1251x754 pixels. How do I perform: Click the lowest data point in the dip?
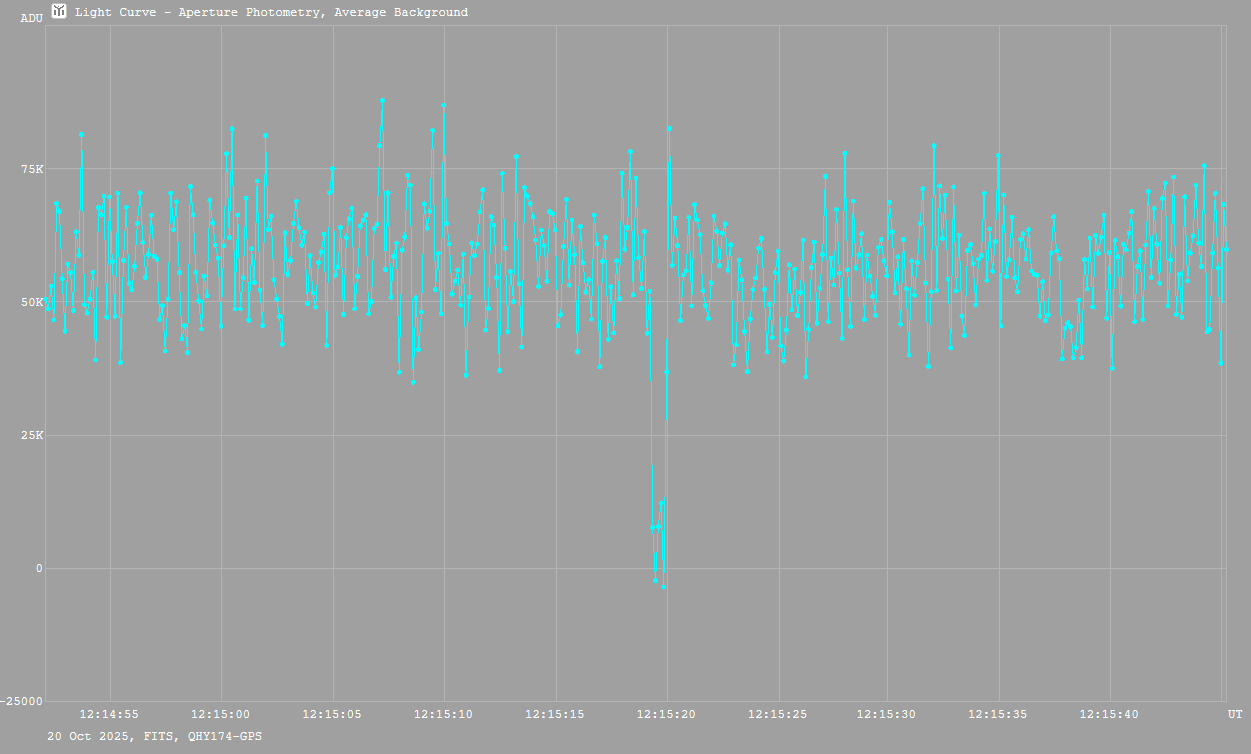(663, 587)
